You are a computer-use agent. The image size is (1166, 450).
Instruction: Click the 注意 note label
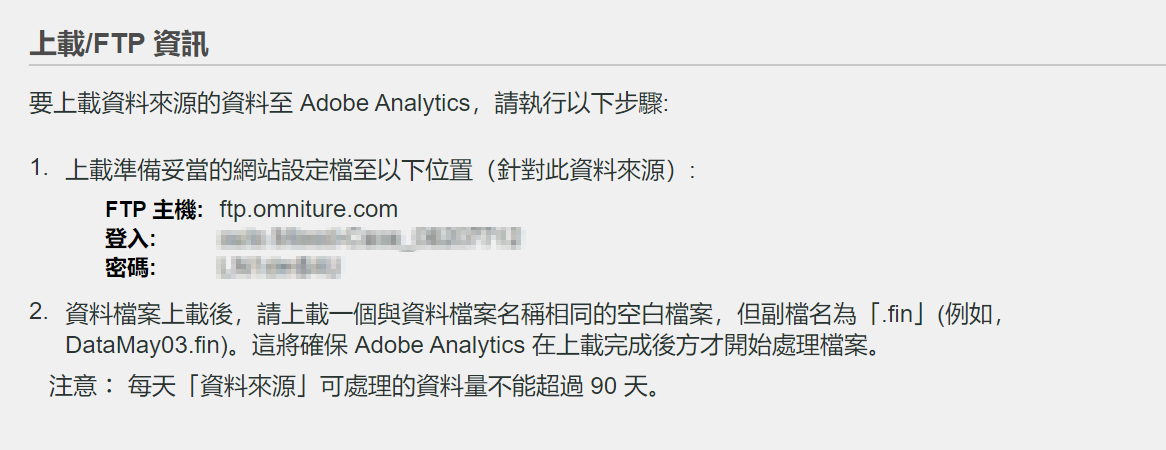82,387
